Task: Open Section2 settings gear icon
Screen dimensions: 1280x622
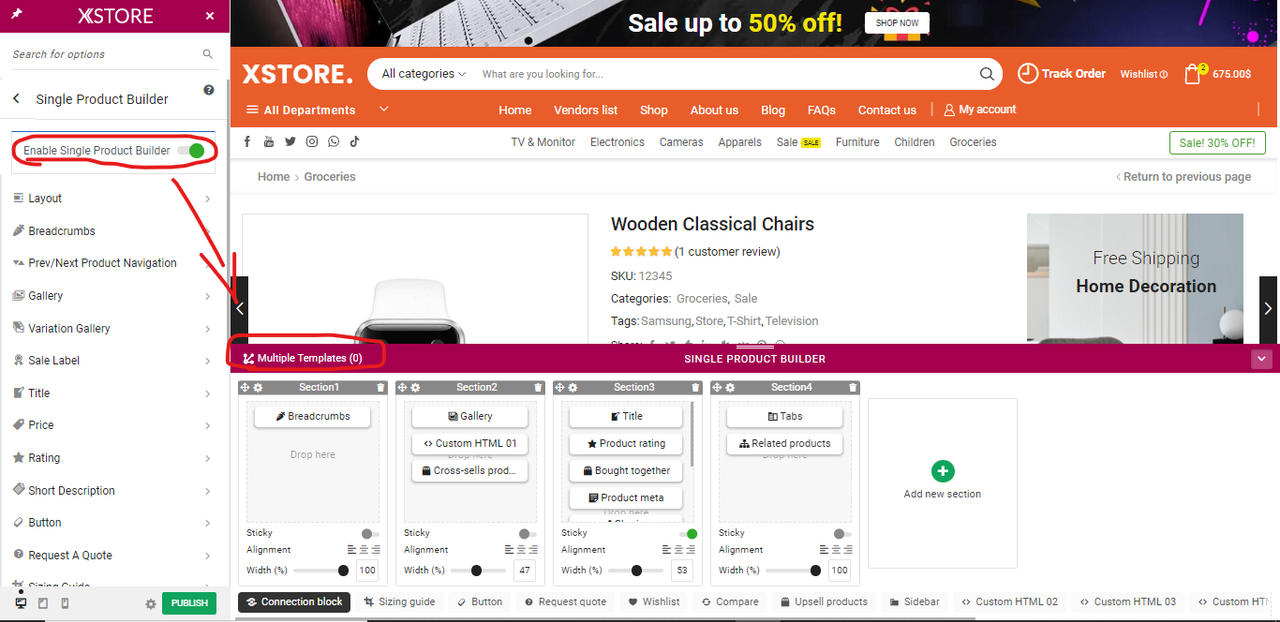Action: [x=415, y=387]
